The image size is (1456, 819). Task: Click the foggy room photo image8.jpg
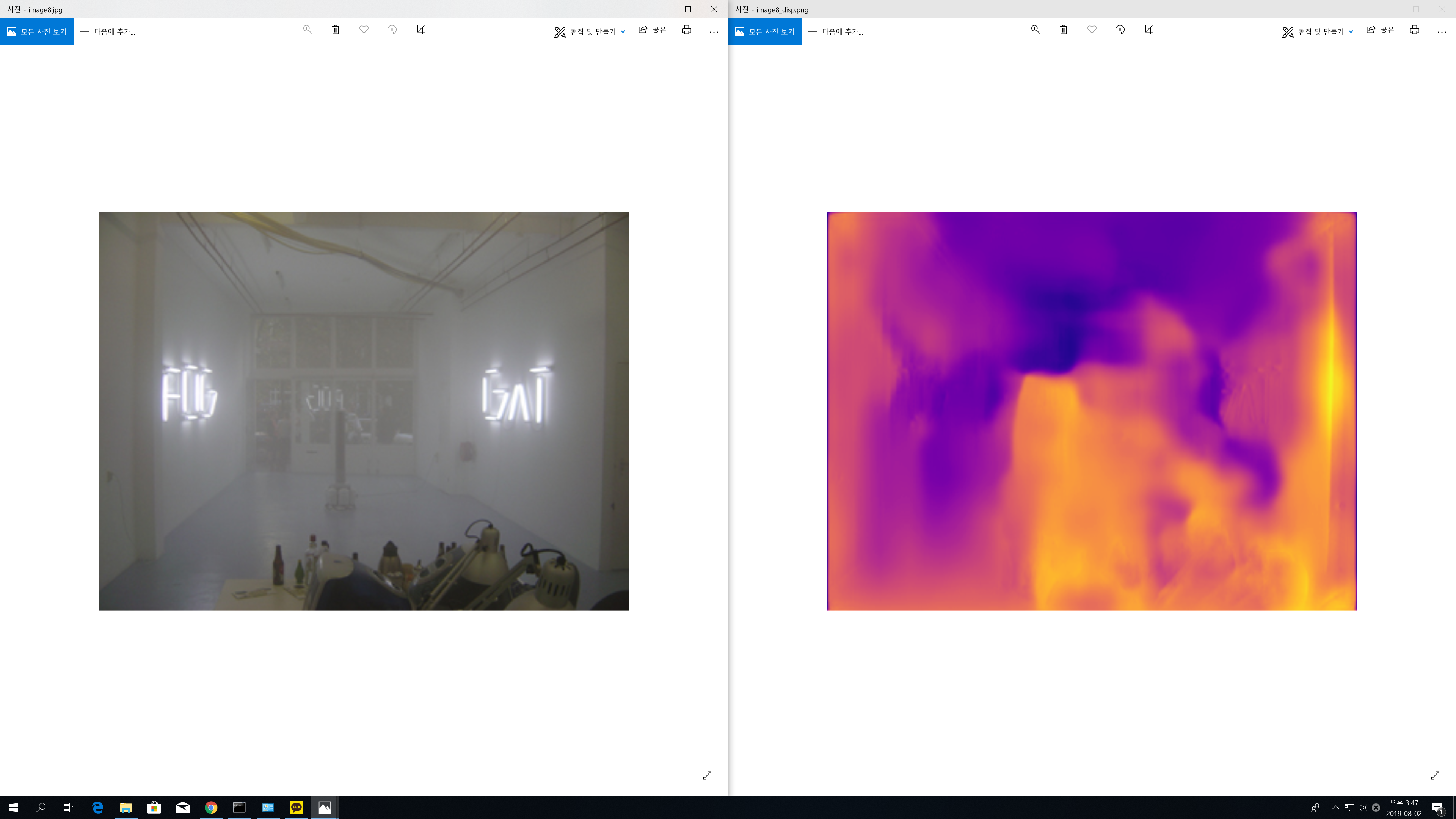pyautogui.click(x=364, y=411)
